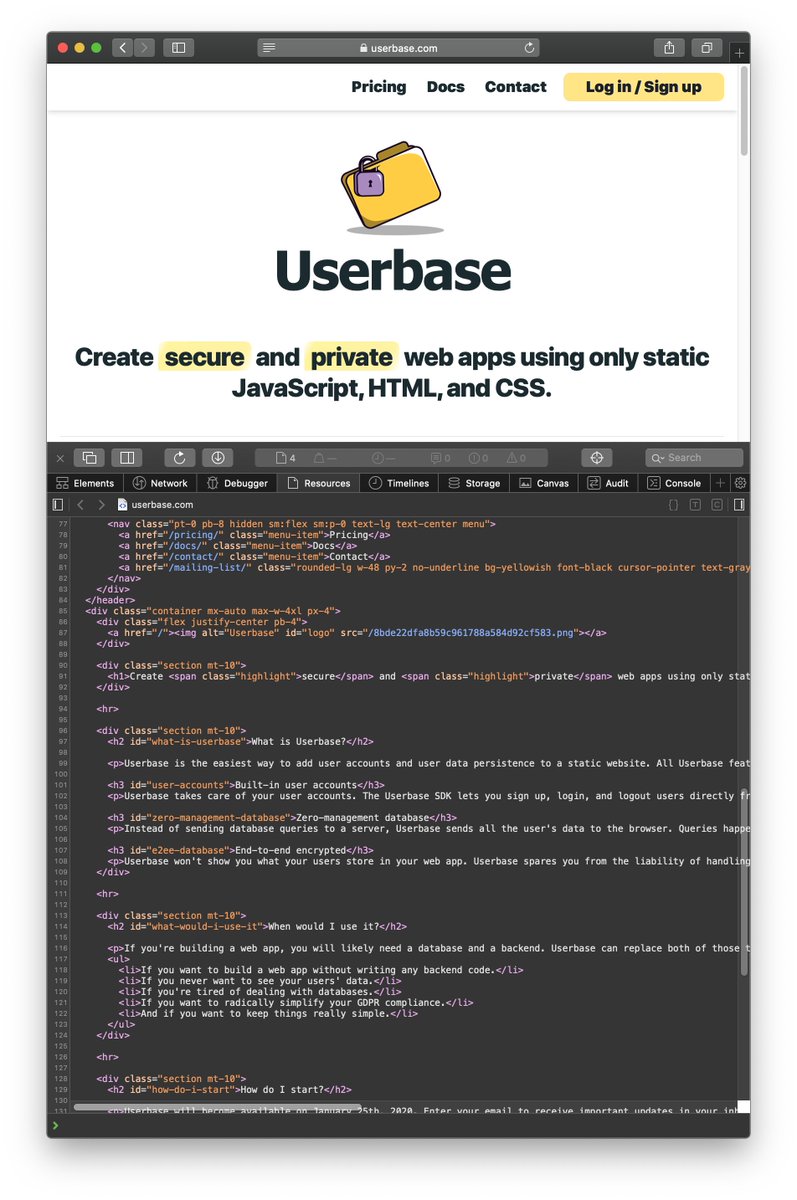Click inspector Search field

[x=694, y=458]
